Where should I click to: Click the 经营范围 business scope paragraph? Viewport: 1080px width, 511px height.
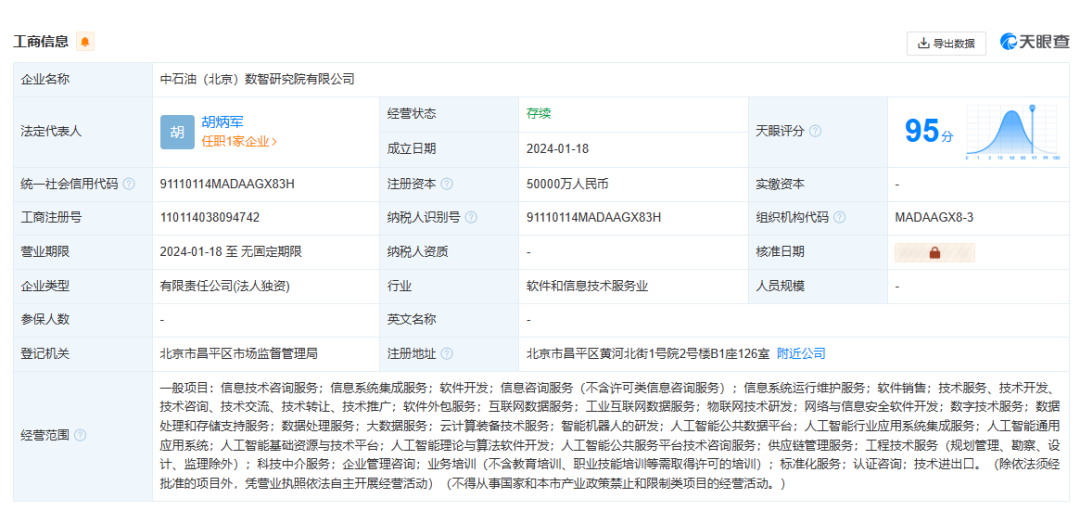[x=609, y=436]
